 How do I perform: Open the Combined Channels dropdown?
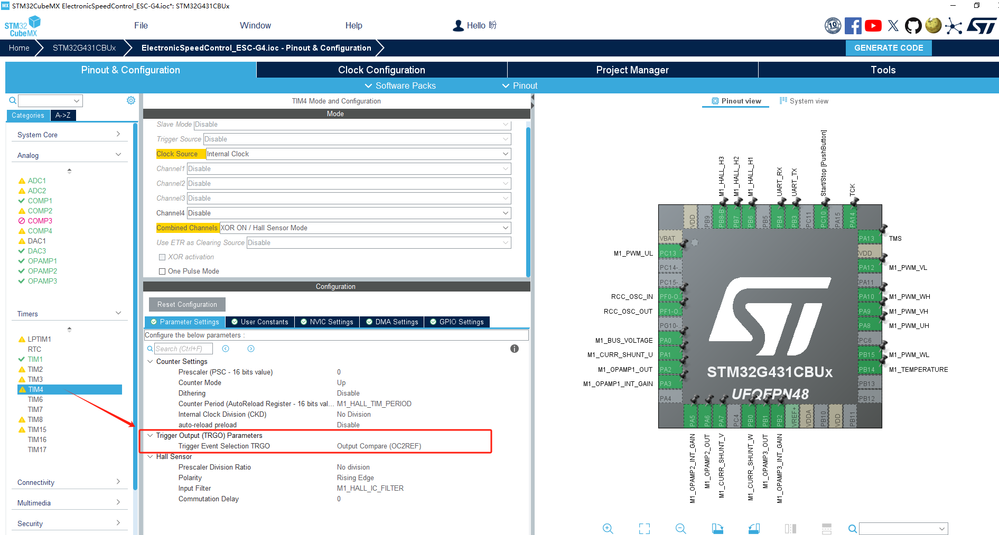(x=365, y=228)
